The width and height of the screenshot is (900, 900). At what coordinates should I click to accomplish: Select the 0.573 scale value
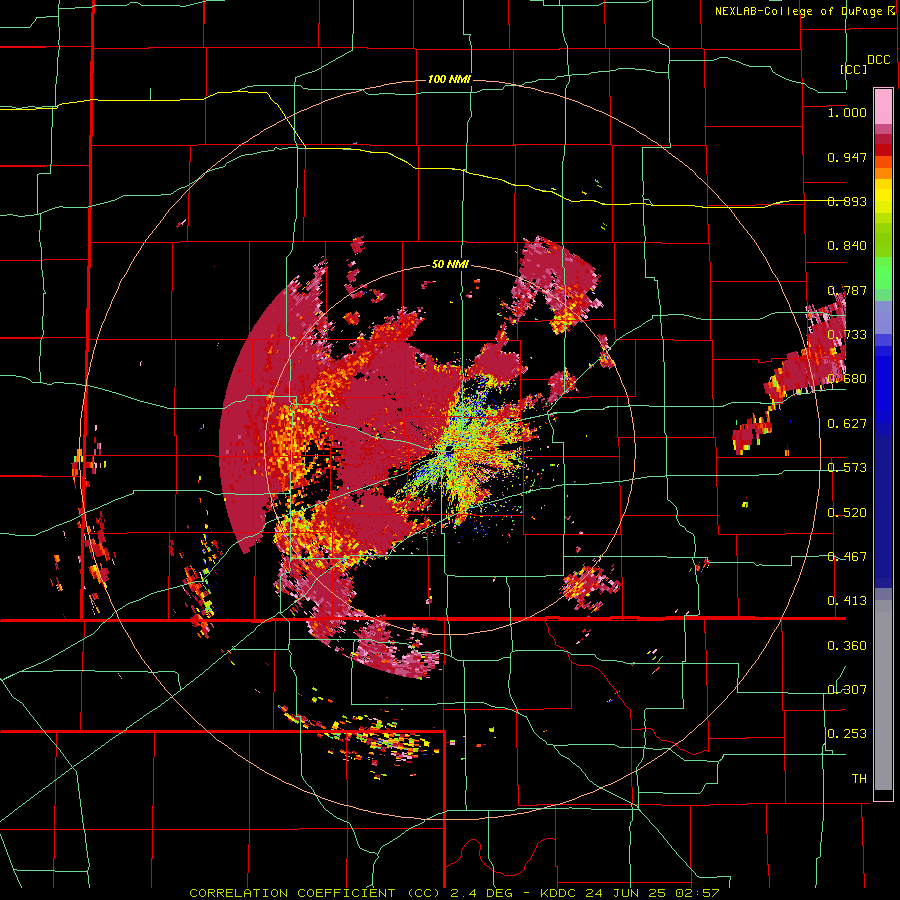pyautogui.click(x=847, y=468)
